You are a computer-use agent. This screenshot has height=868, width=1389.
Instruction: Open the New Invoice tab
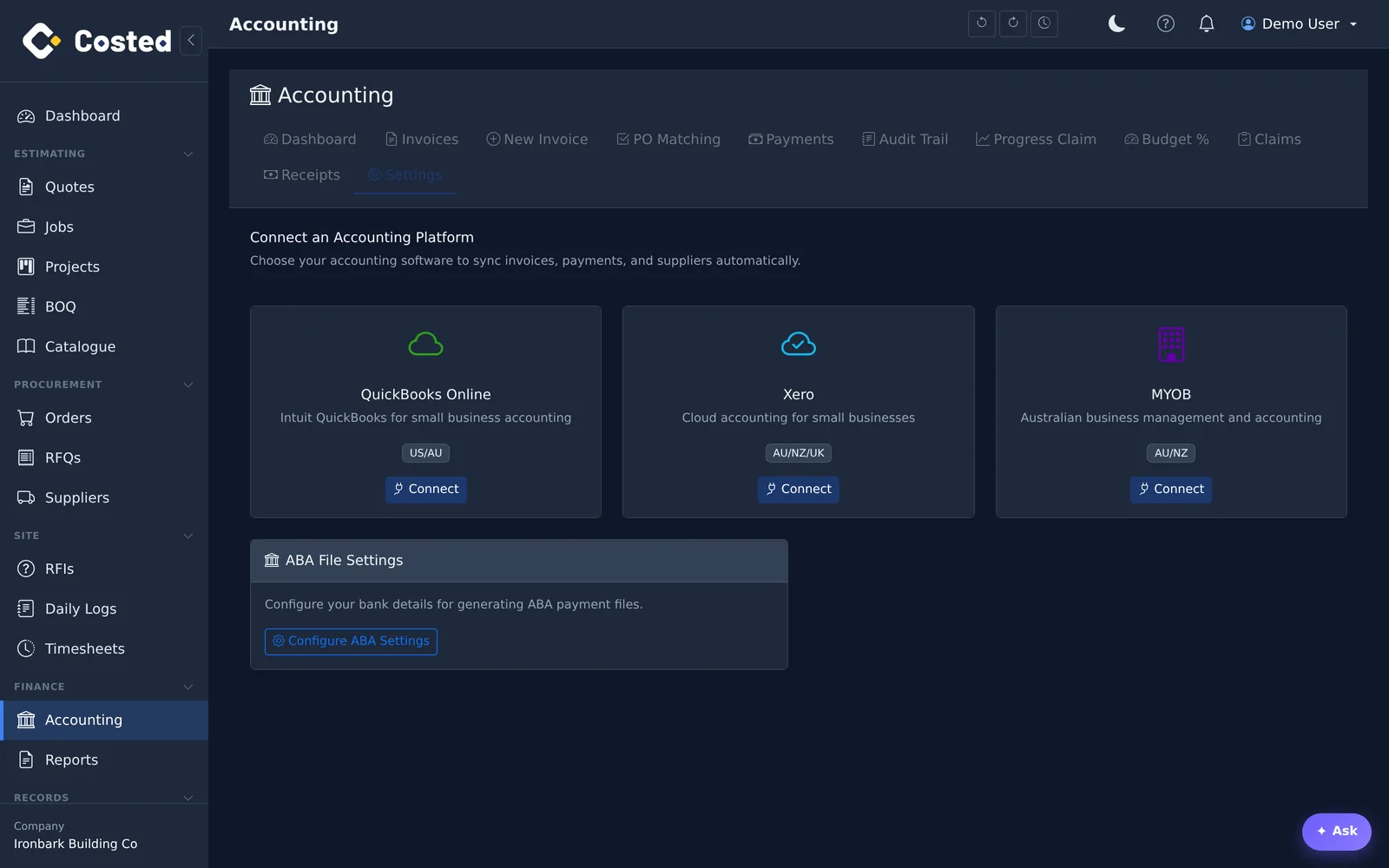pyautogui.click(x=537, y=140)
